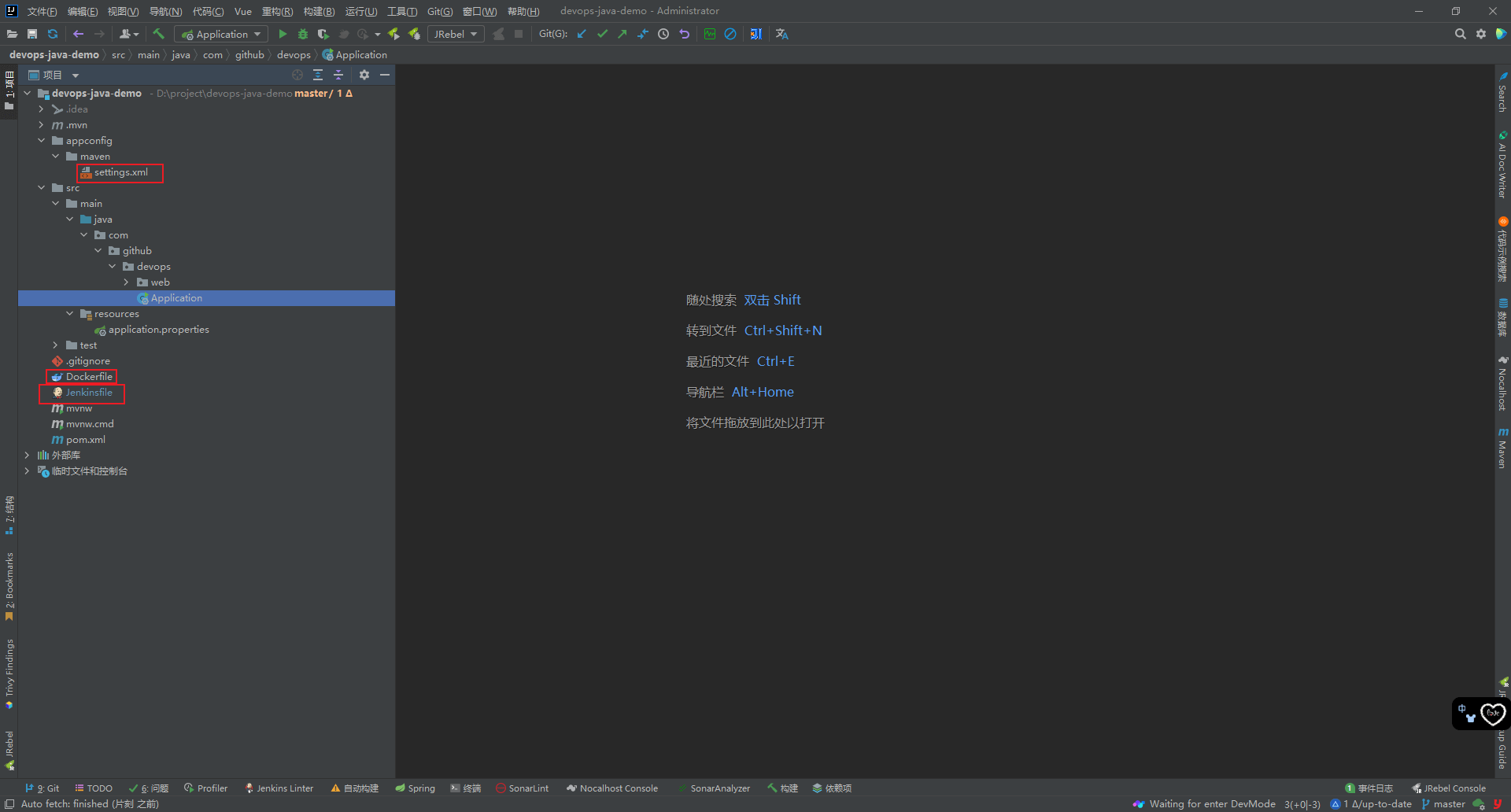This screenshot has width=1511, height=812.
Task: Run Application with the green play icon
Action: (x=283, y=34)
